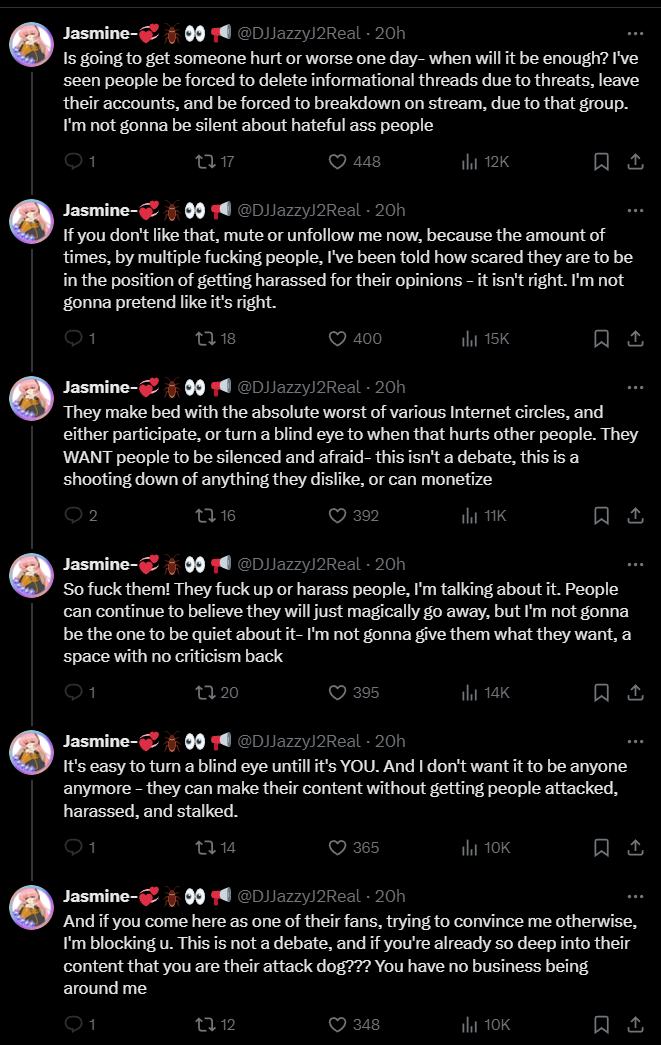View analytics showing 15K views
The image size is (661, 1045).
tap(485, 339)
